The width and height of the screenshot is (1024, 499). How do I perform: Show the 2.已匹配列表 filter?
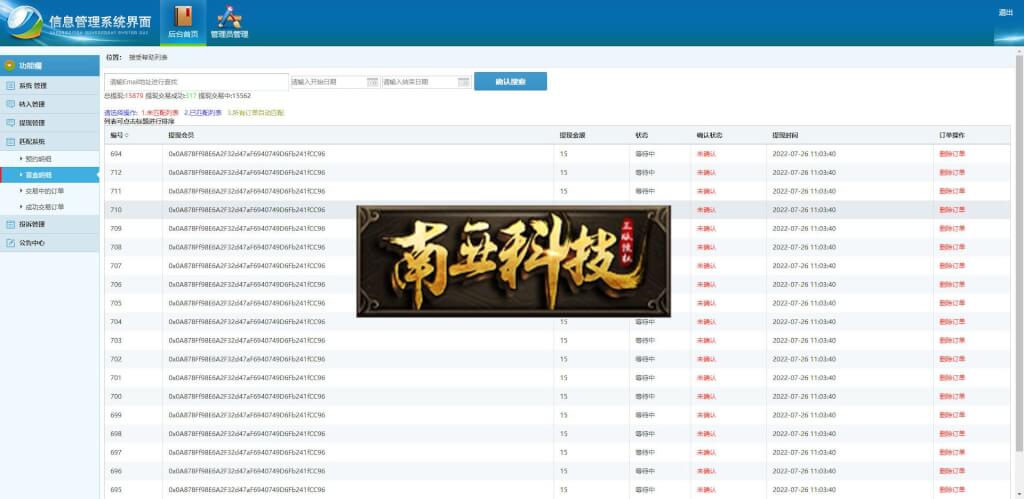click(203, 112)
